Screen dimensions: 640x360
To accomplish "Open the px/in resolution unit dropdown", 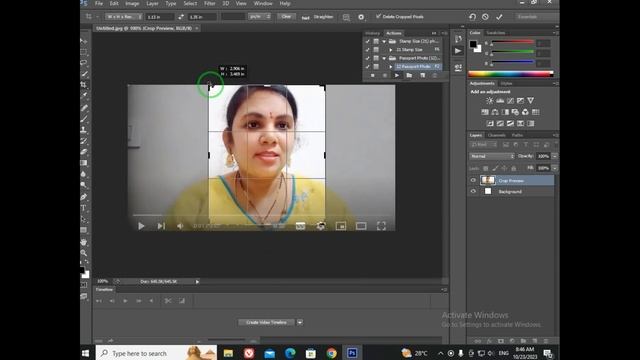I will (x=260, y=17).
